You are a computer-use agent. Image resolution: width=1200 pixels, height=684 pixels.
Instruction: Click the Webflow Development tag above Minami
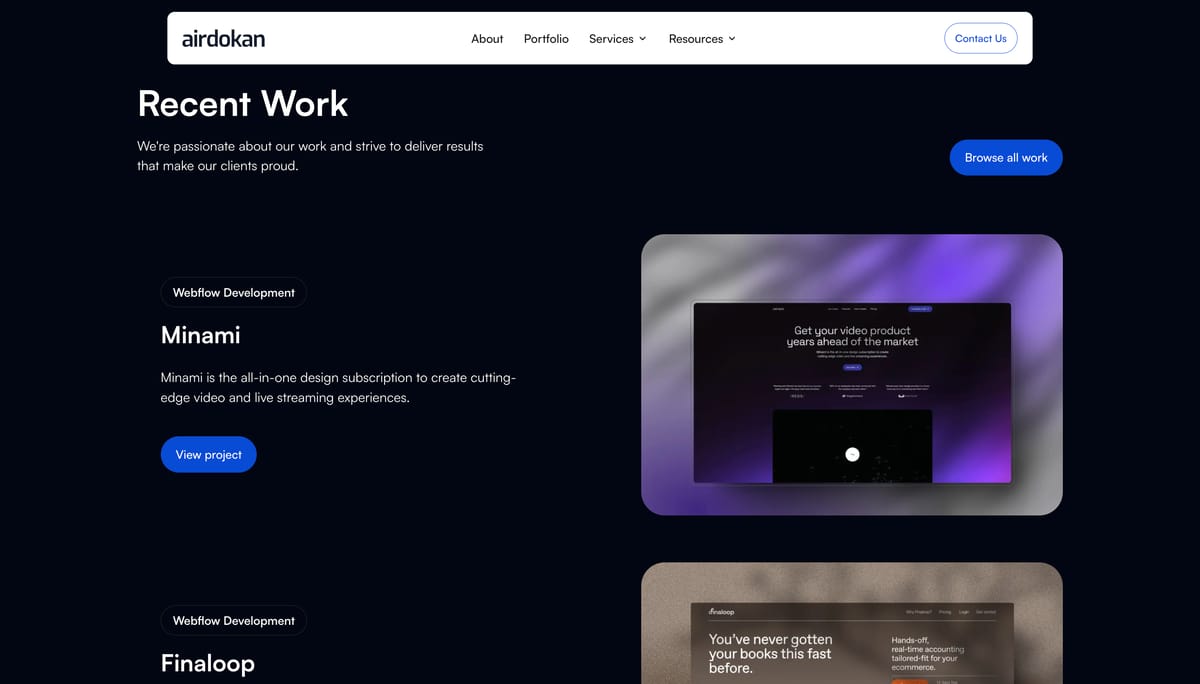point(233,292)
